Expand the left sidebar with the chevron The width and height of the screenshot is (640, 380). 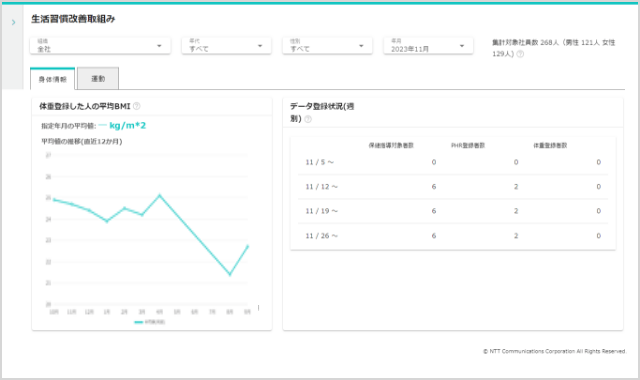click(13, 22)
